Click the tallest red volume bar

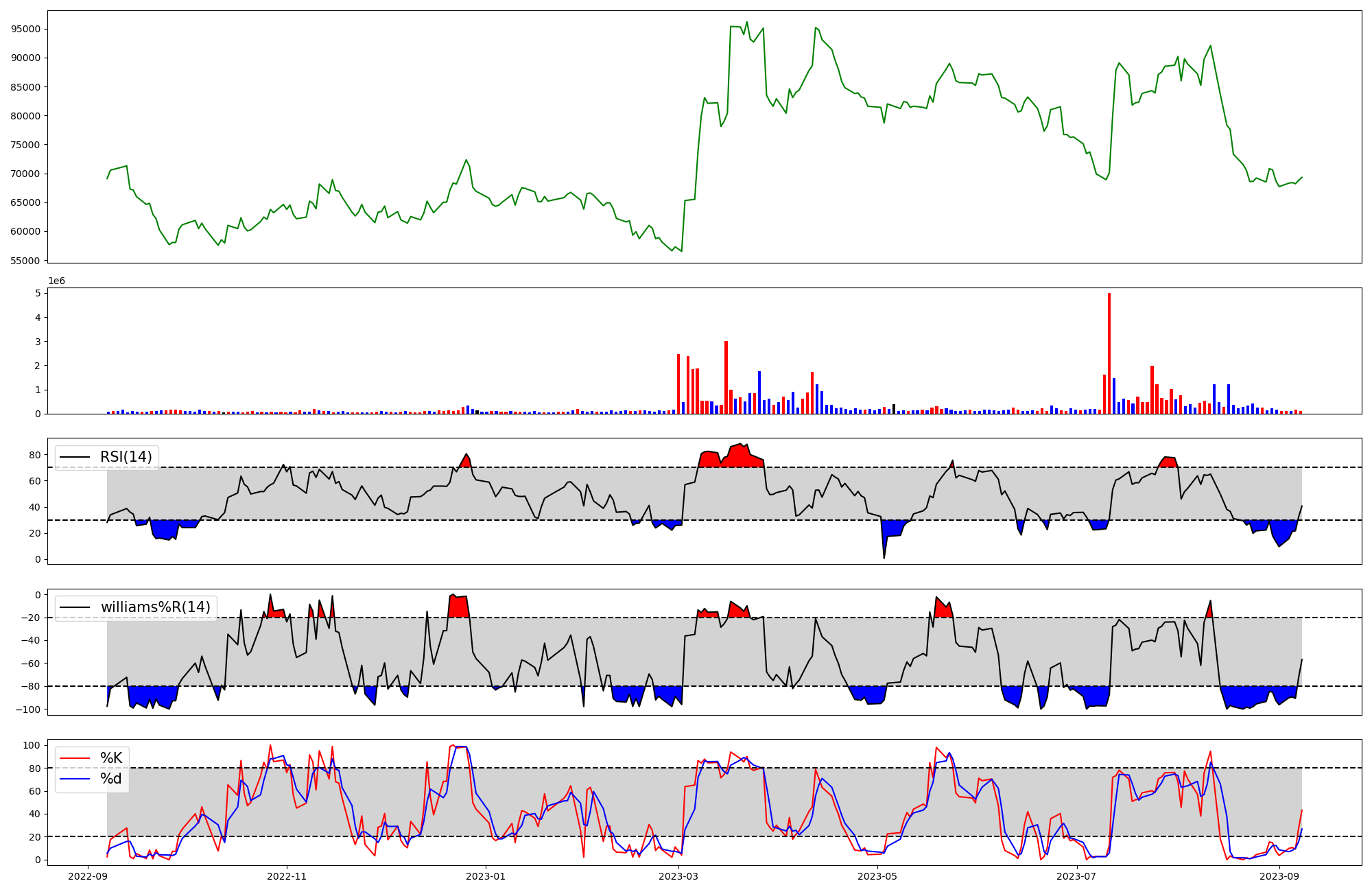[1109, 353]
